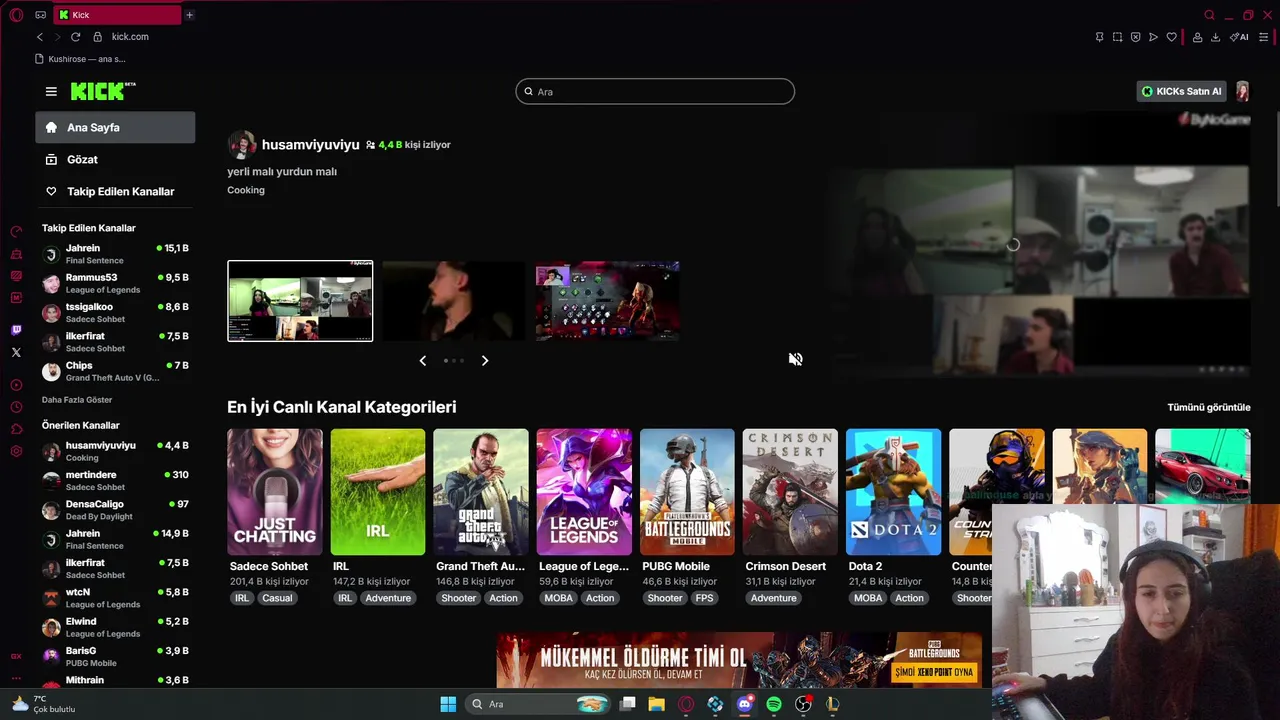Open Windows Start menu

(448, 704)
